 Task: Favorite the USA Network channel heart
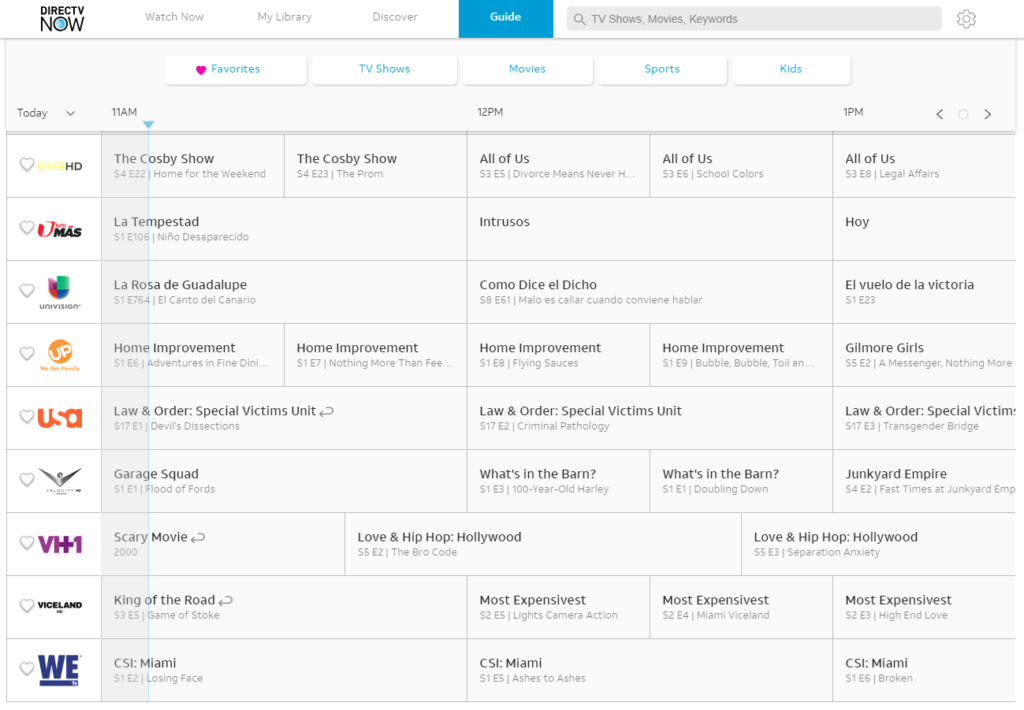point(27,417)
